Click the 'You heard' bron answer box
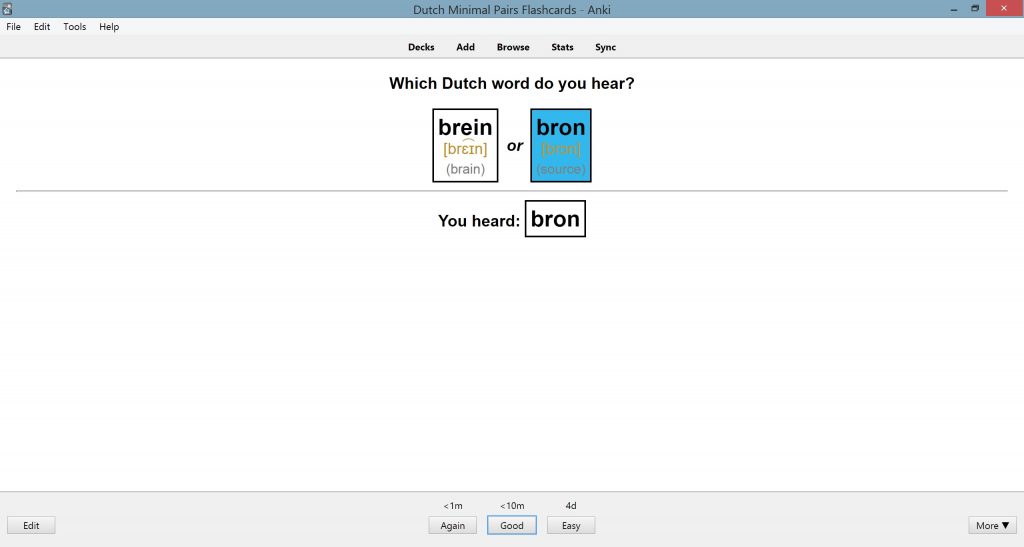The width and height of the screenshot is (1024, 547). [555, 219]
